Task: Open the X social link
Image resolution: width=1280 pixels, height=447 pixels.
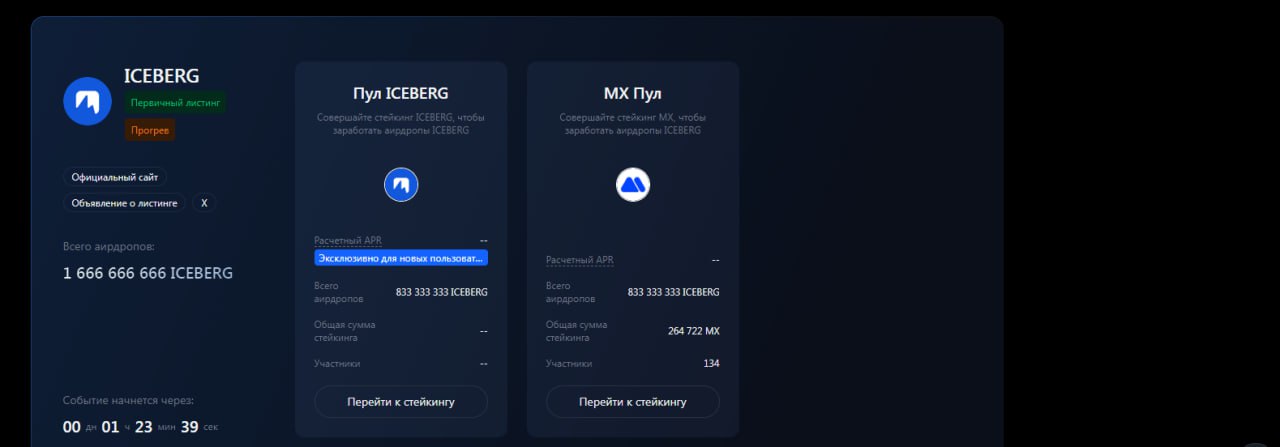Action: [204, 203]
